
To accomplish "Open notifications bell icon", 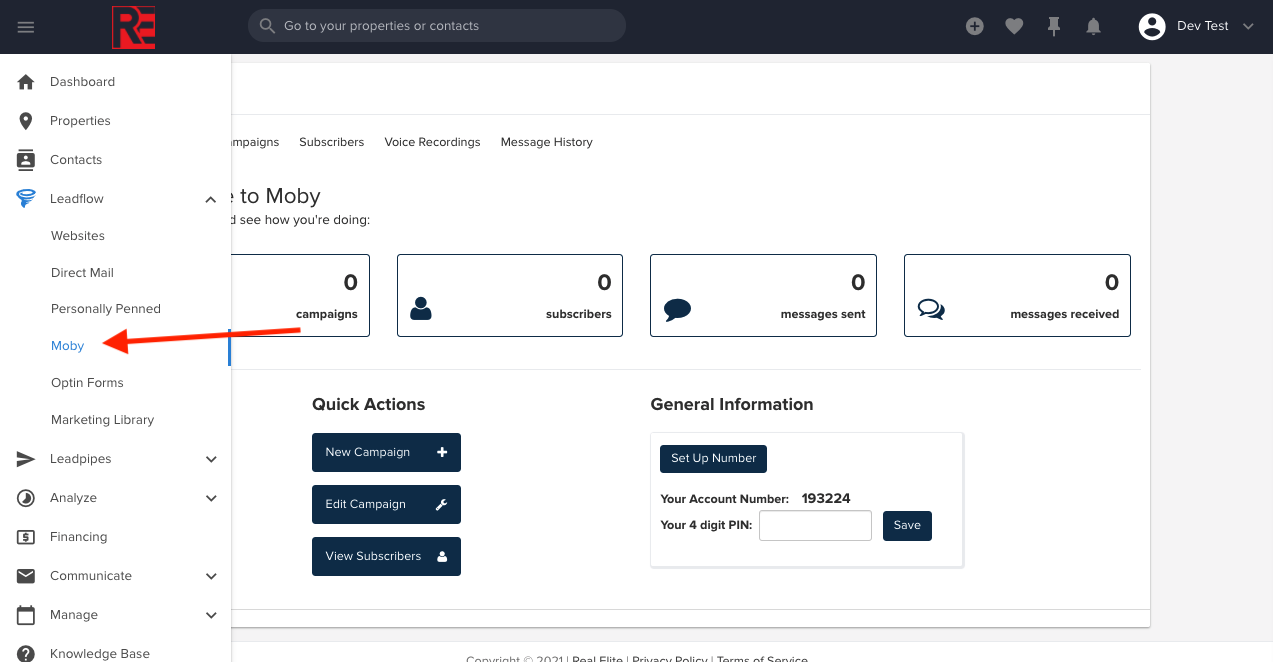I will 1094,27.
